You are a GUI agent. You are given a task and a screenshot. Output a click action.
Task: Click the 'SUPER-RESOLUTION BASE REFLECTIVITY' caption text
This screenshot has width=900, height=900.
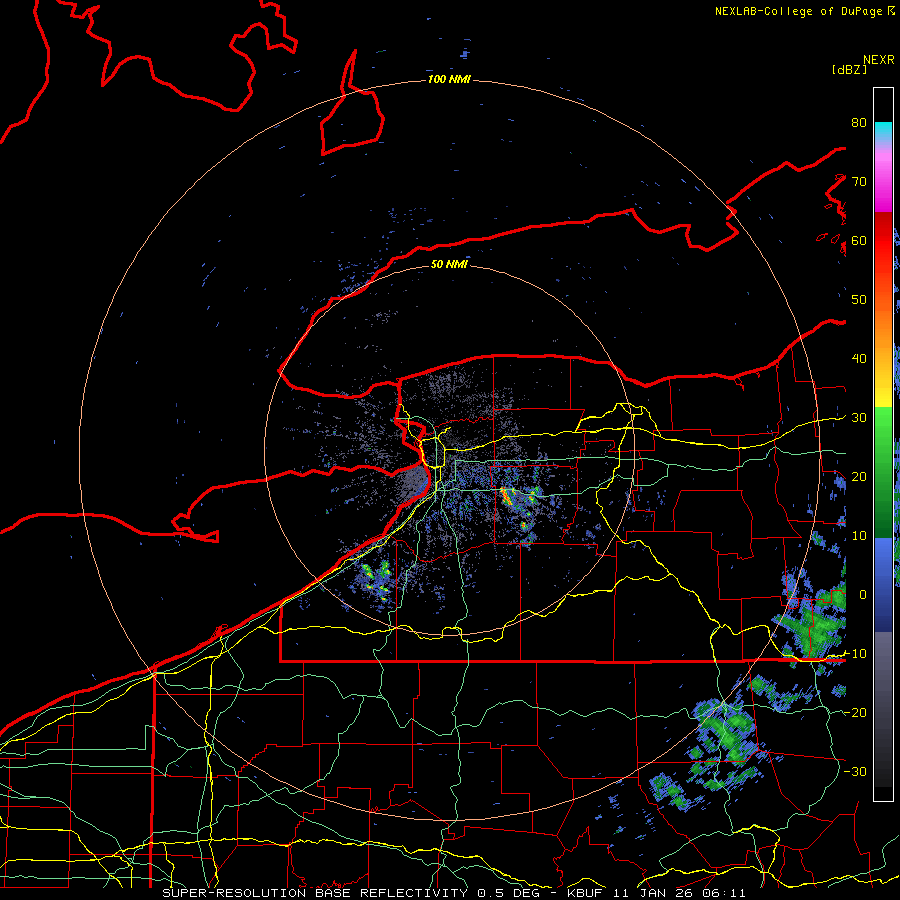point(315,893)
